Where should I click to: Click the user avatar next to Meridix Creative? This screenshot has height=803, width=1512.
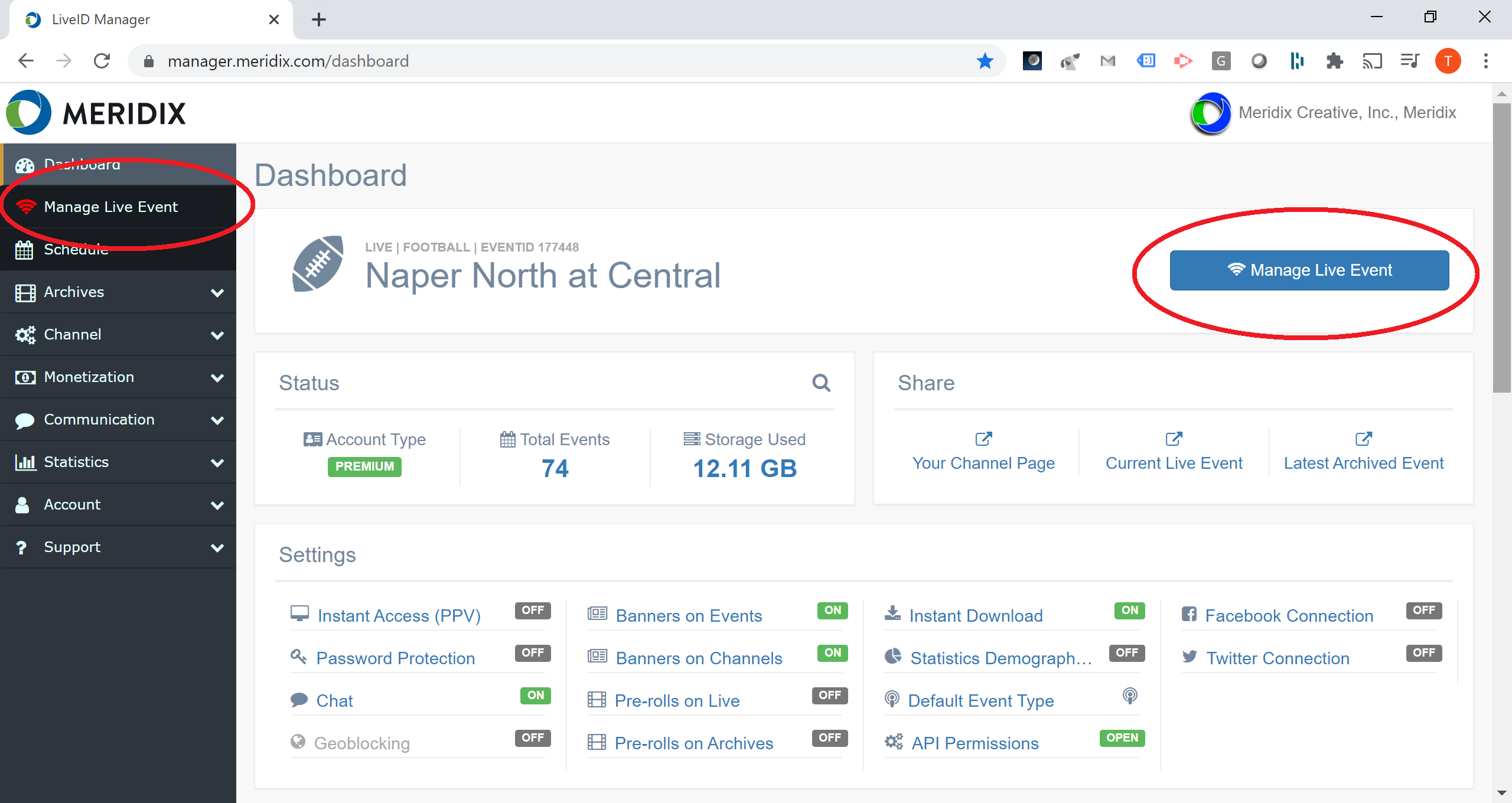(1210, 113)
